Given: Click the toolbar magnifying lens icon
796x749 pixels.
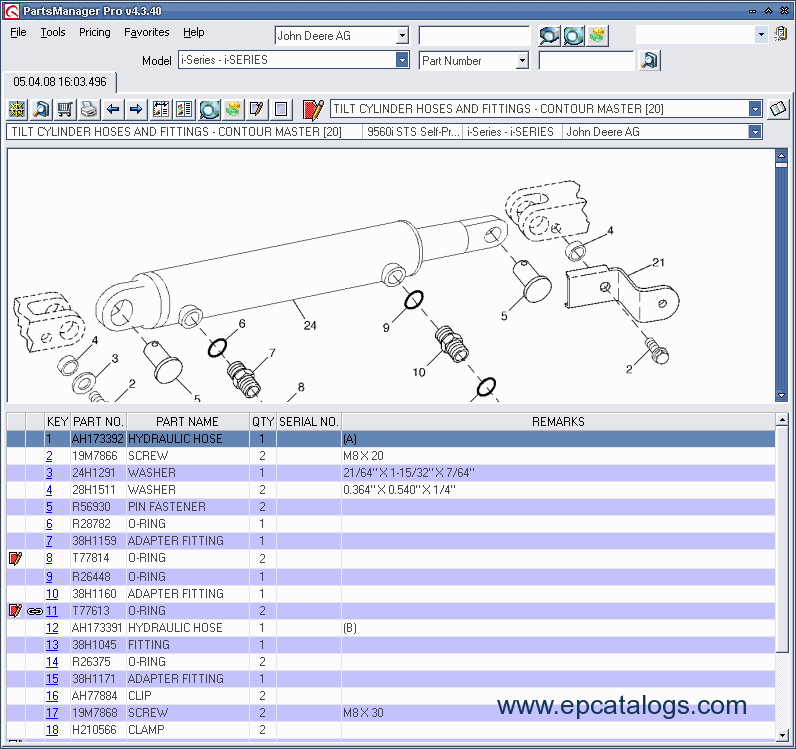Looking at the screenshot, I should pos(209,109).
